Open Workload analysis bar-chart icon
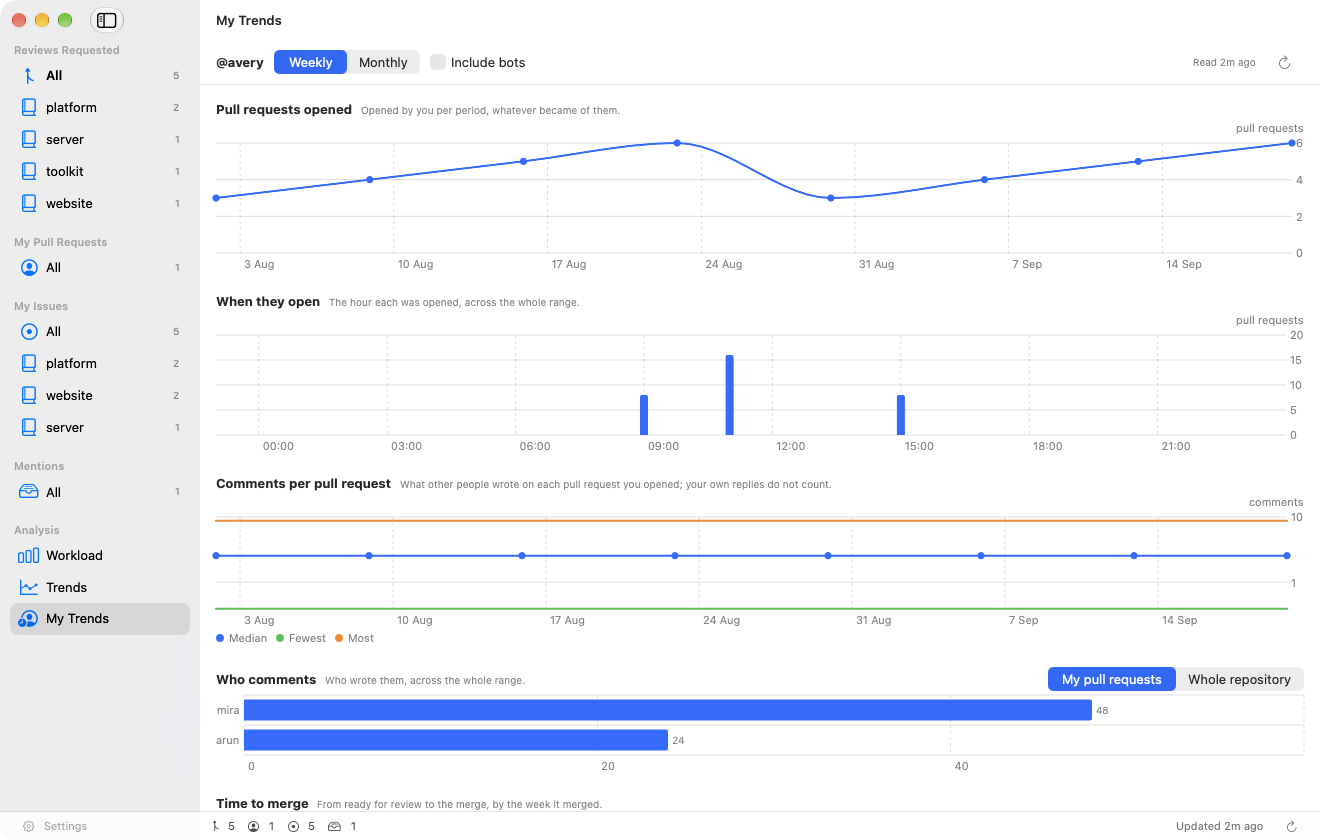Viewport: 1320px width, 840px height. [29, 556]
